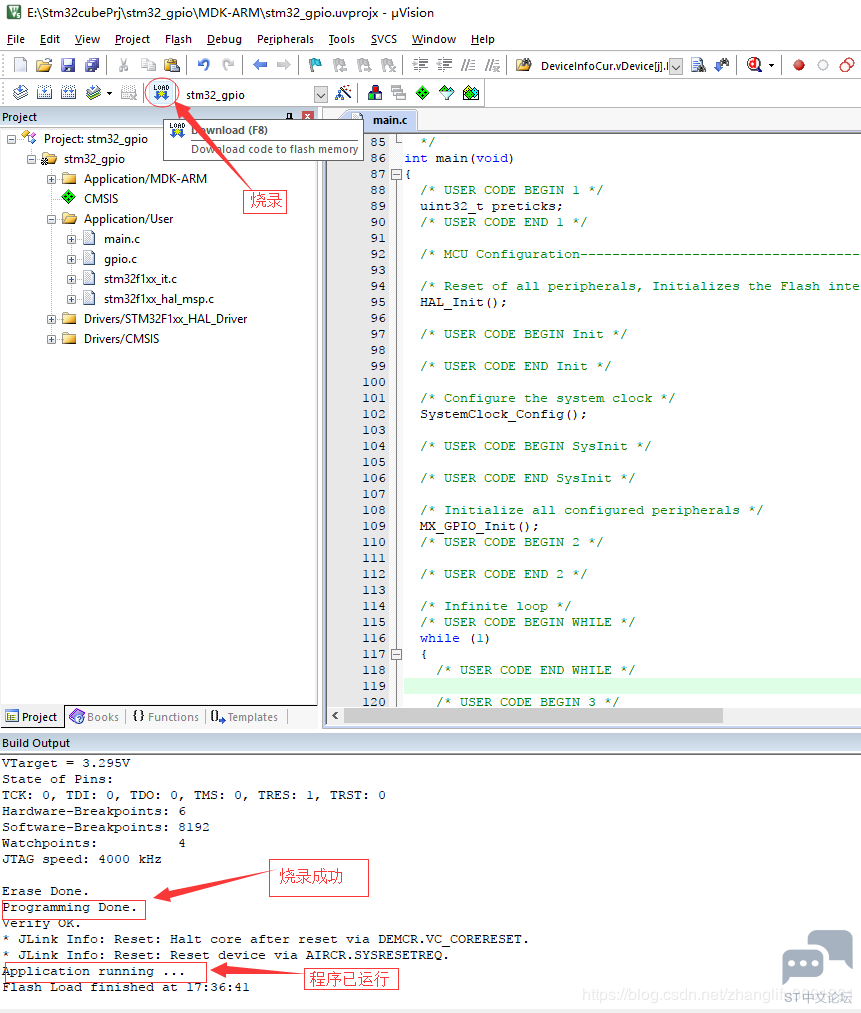Undo the last edit

click(x=203, y=65)
